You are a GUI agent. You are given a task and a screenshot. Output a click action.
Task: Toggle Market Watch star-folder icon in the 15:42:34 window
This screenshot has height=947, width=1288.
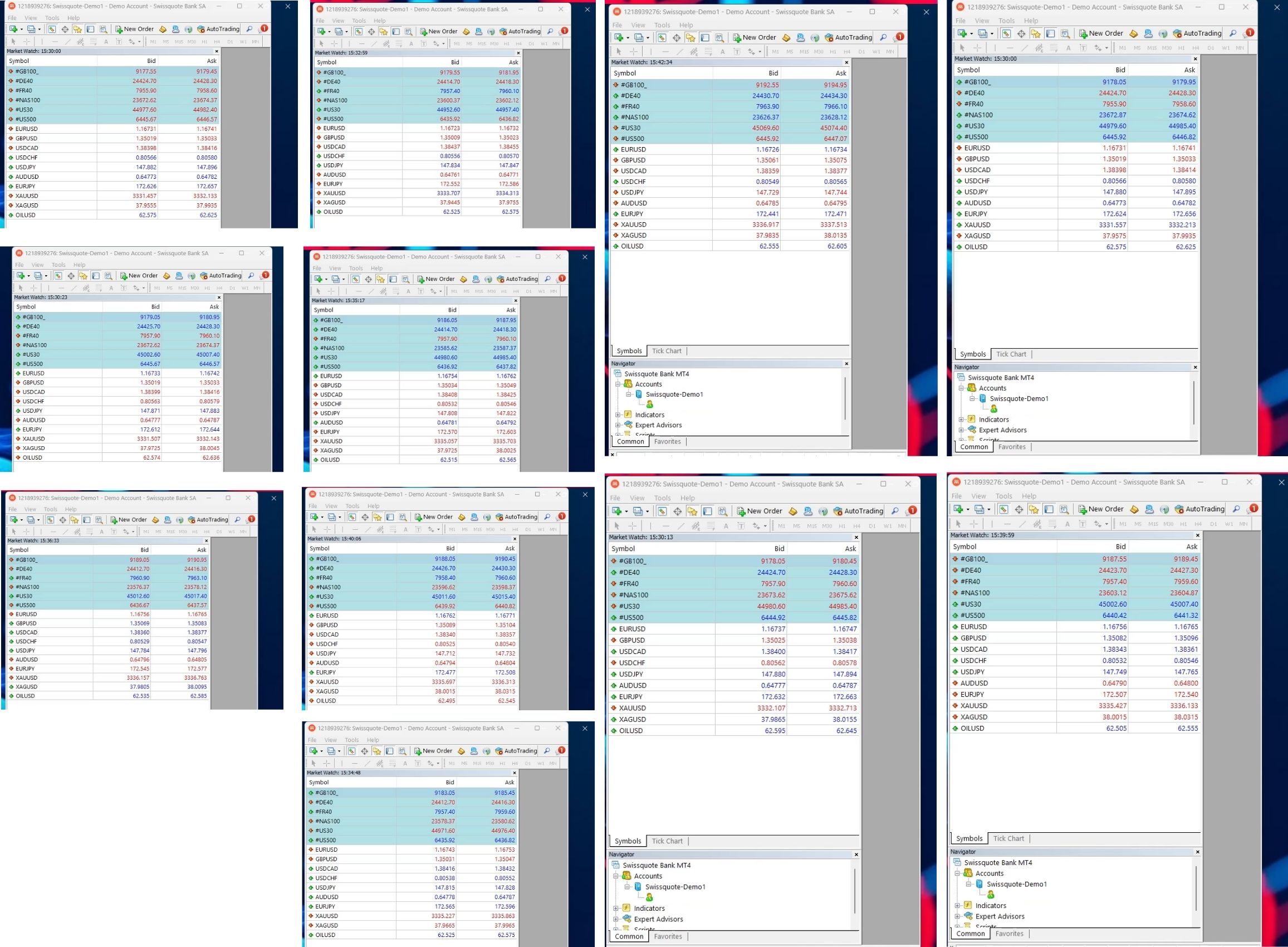pos(690,38)
